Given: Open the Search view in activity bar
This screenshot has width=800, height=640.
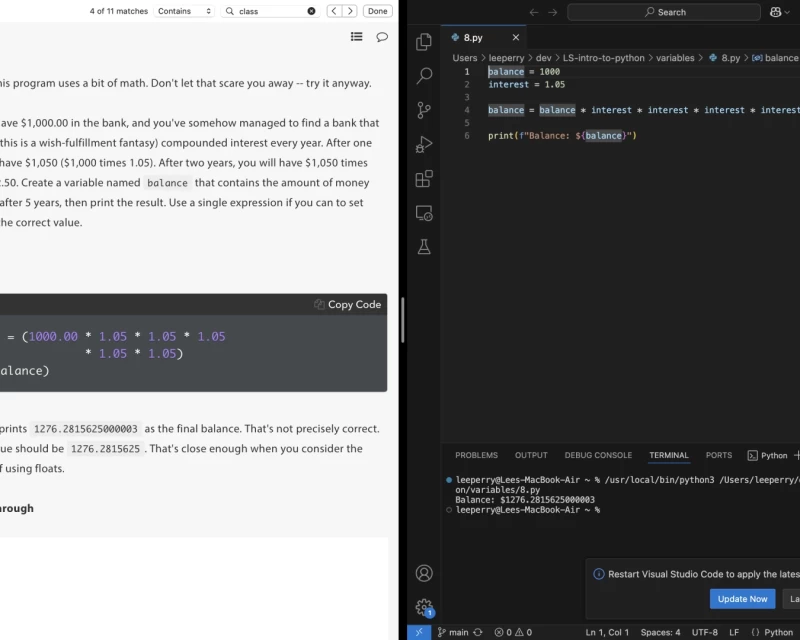Looking at the screenshot, I should pos(424,76).
